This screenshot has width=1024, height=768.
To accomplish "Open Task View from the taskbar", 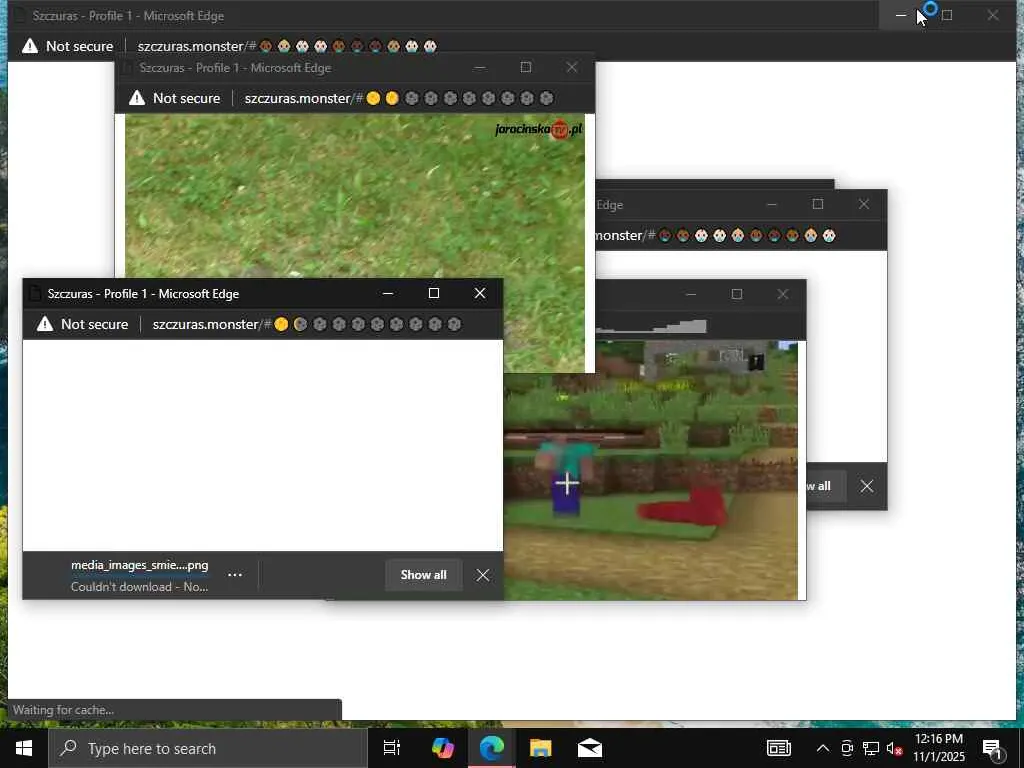I will click(x=392, y=748).
